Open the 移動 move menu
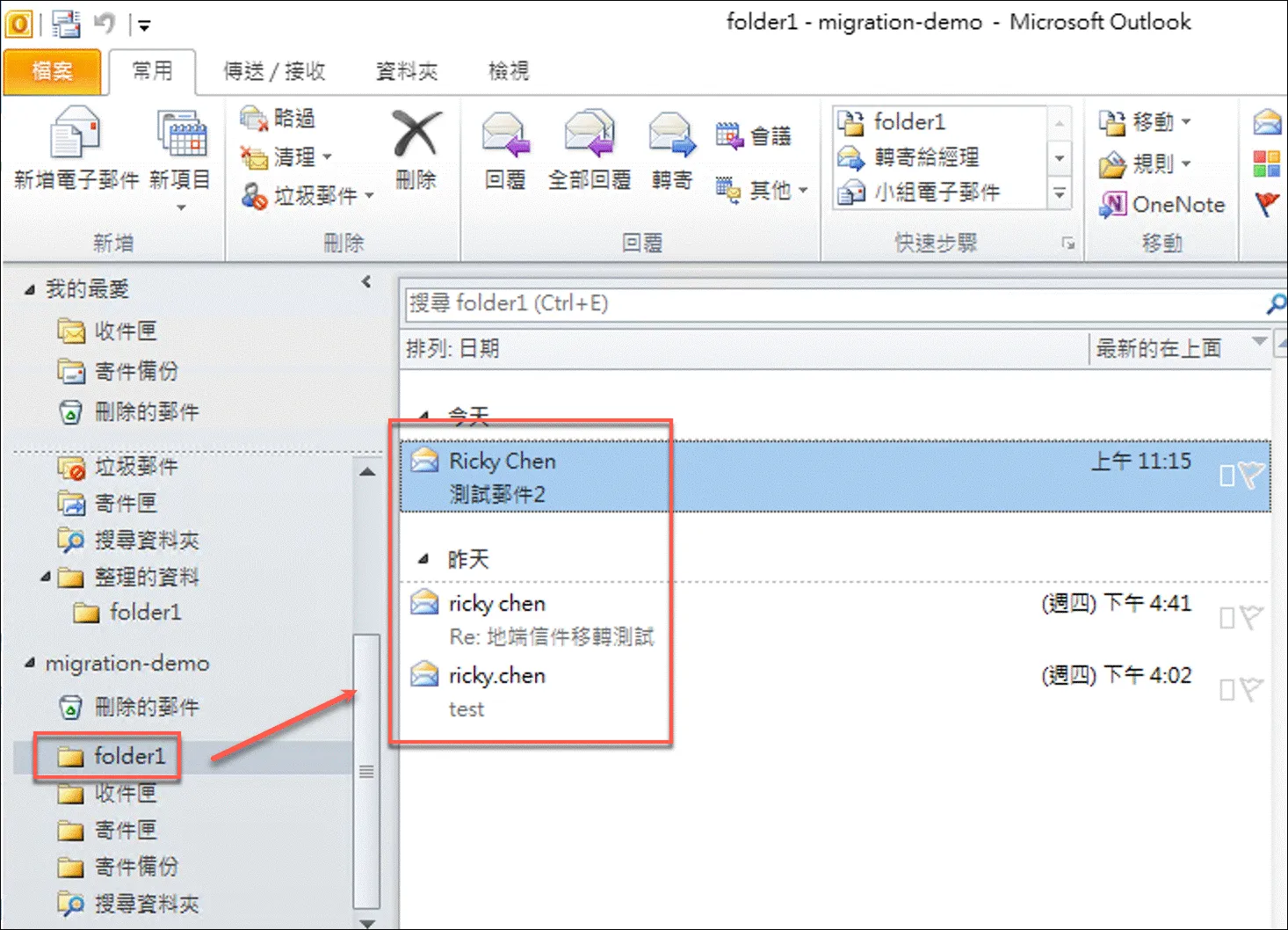 tap(1146, 121)
